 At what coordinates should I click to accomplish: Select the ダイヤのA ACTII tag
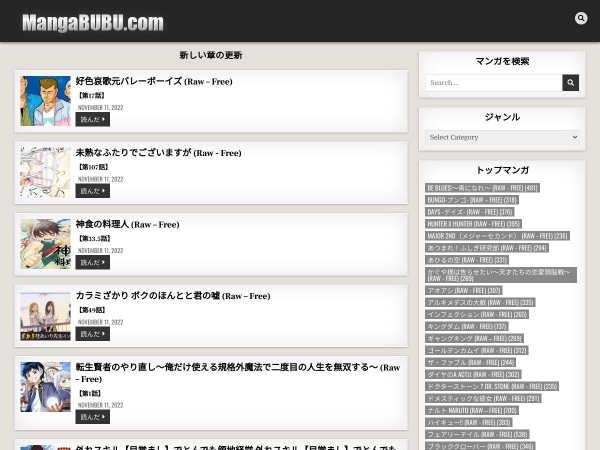point(473,374)
